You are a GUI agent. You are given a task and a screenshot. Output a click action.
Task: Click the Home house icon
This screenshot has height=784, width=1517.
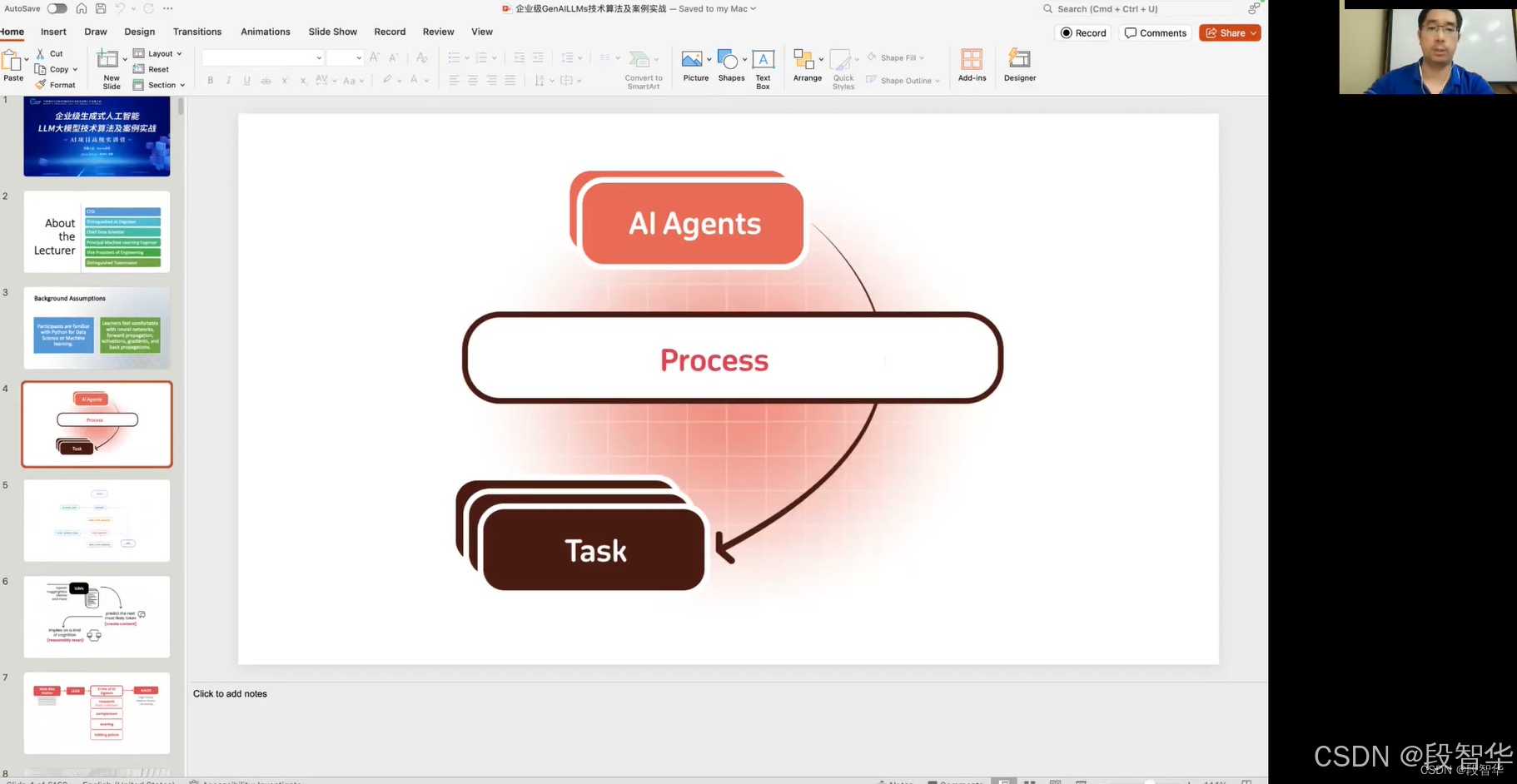click(82, 8)
